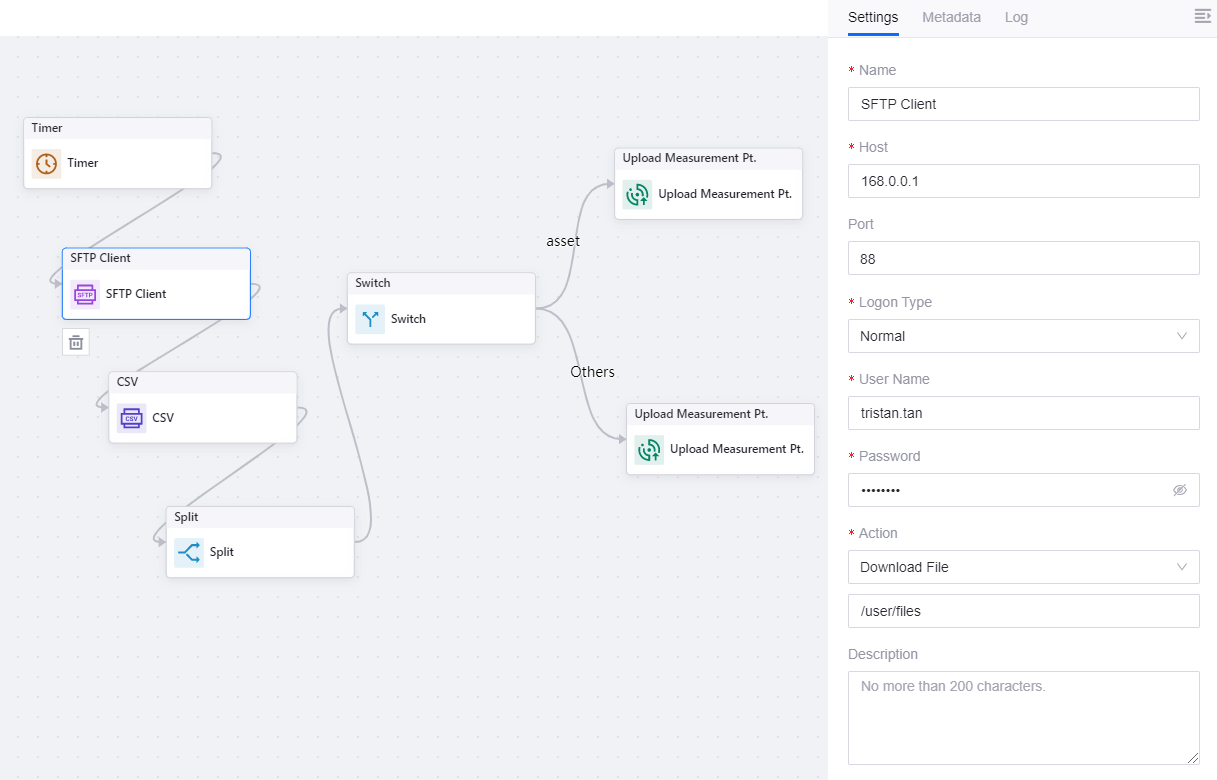Open the Settings tab

[x=872, y=17]
